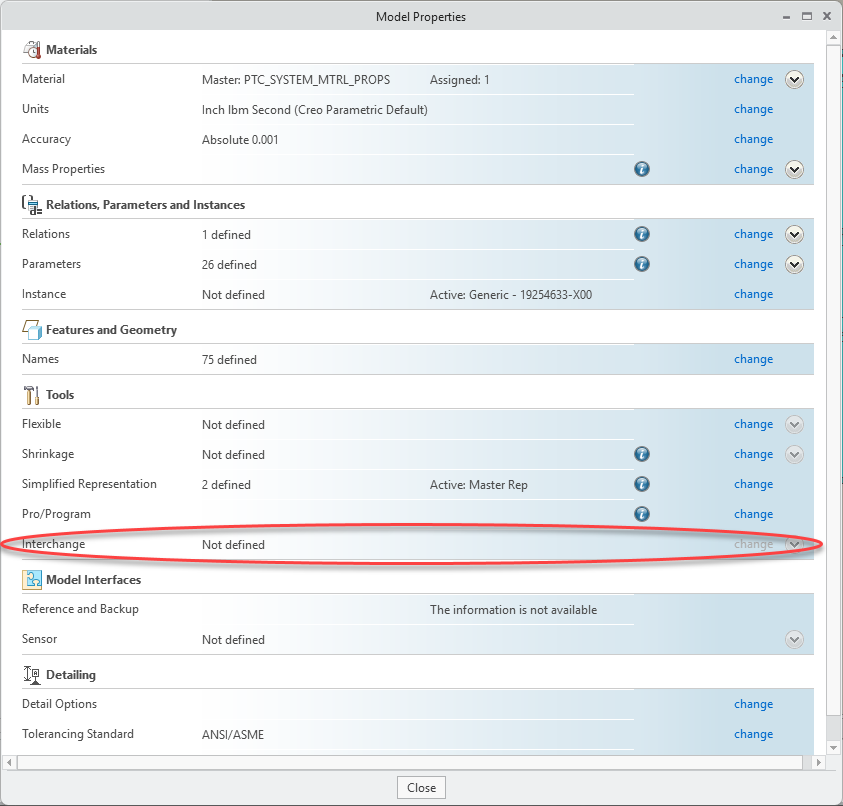Click the Detailing section icon
The height and width of the screenshot is (806, 843).
pyautogui.click(x=33, y=674)
